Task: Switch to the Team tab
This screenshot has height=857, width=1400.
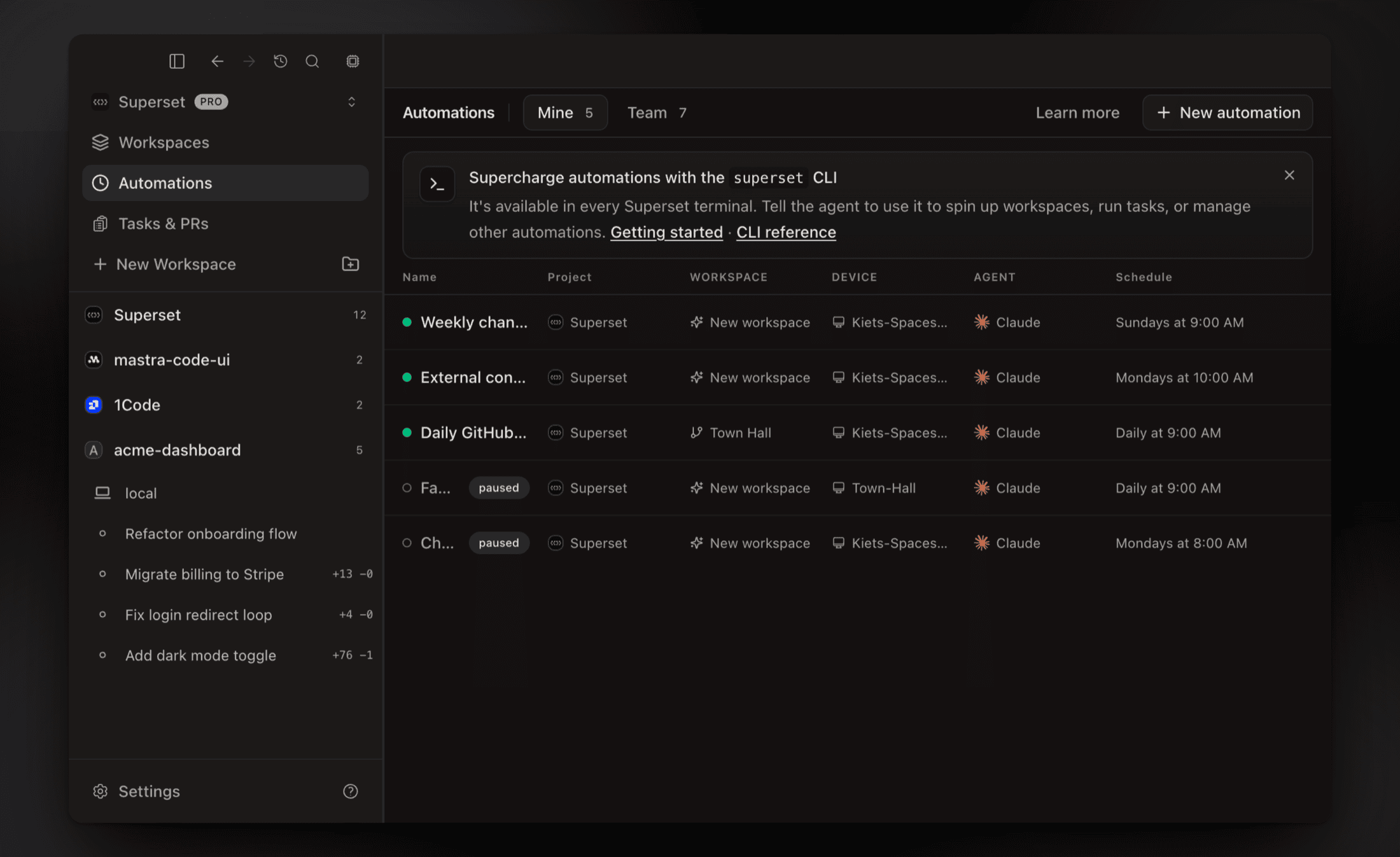Action: coord(657,113)
